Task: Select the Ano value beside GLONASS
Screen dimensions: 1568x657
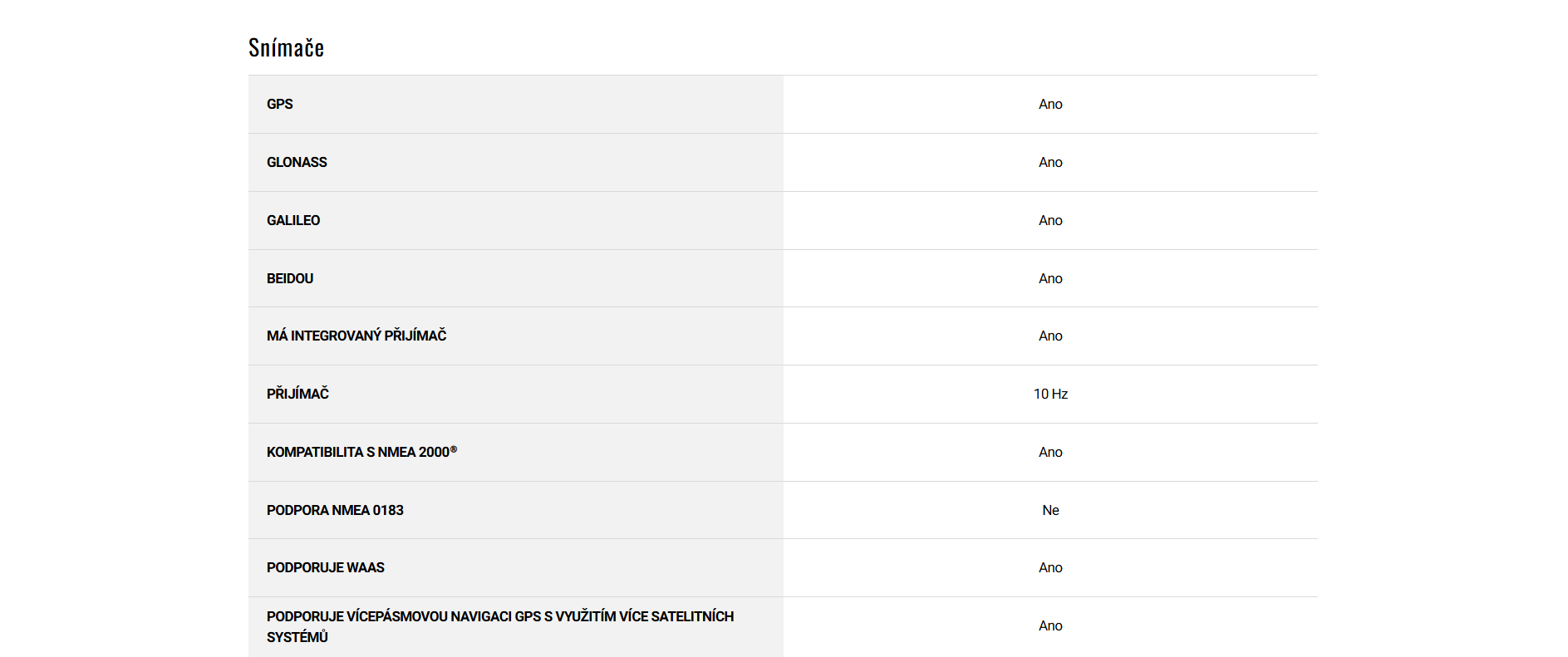Action: [x=1050, y=163]
